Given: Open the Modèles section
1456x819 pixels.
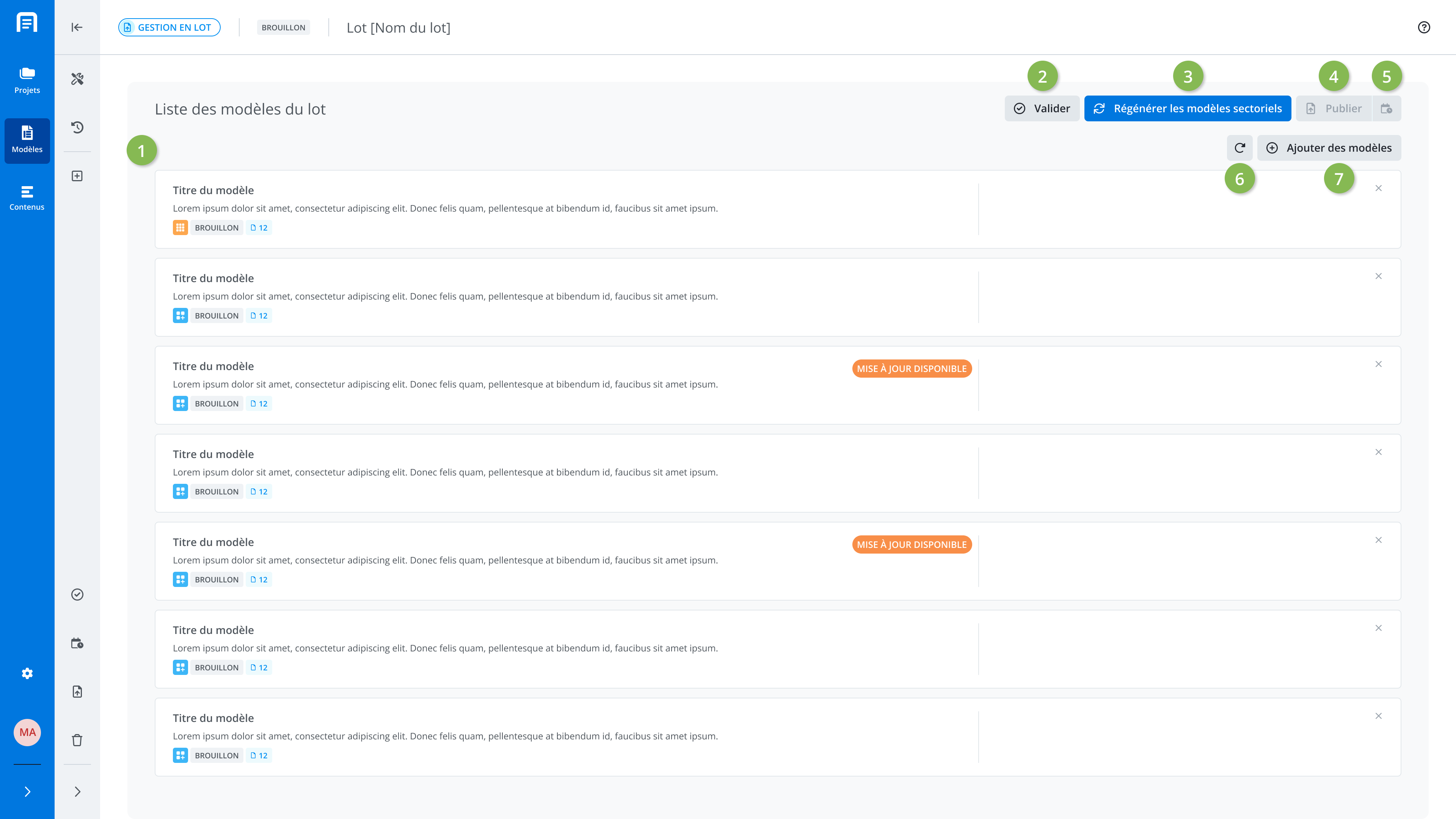Looking at the screenshot, I should [x=27, y=140].
